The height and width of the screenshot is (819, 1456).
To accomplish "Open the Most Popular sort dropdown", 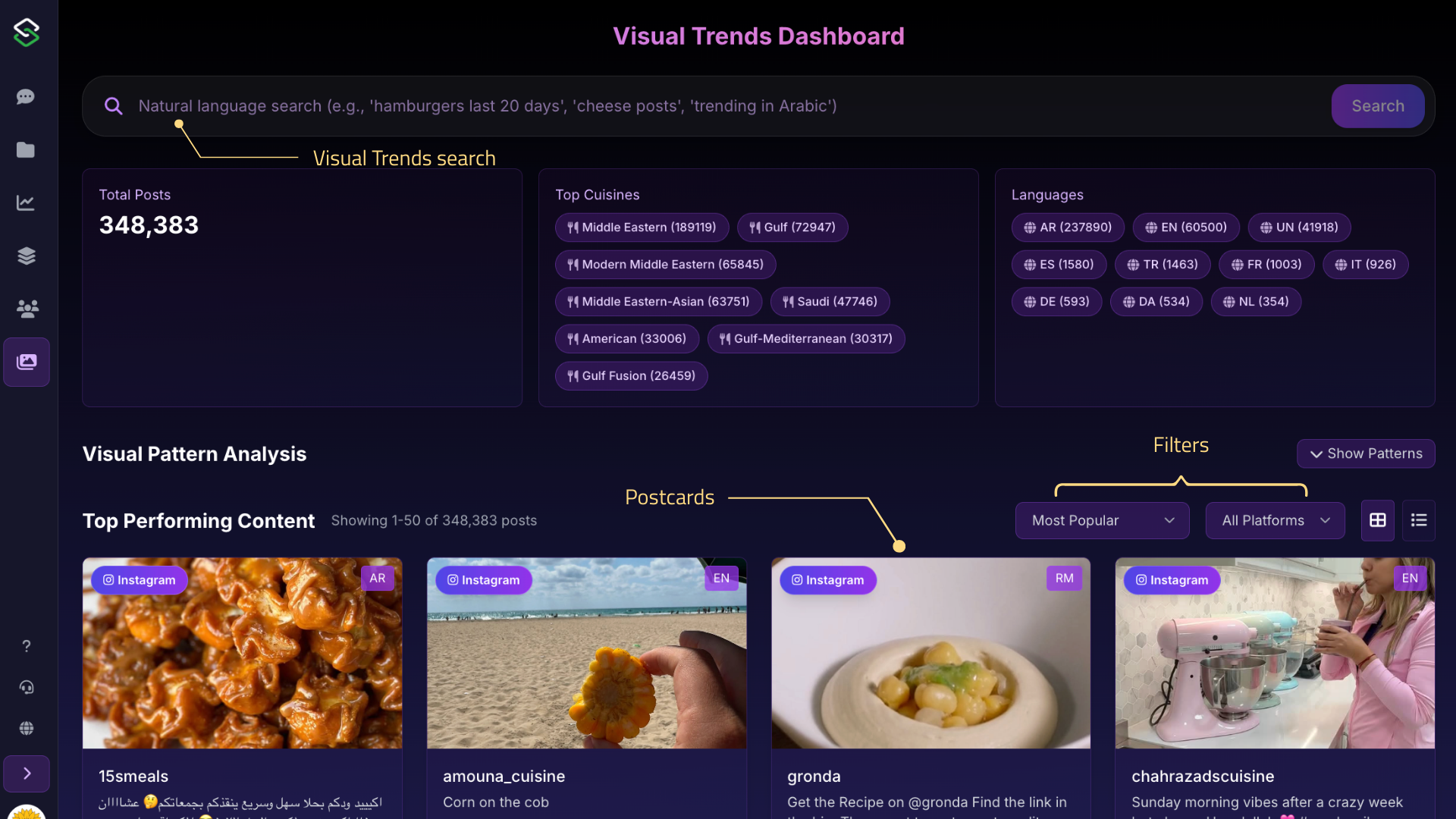I will pyautogui.click(x=1102, y=520).
